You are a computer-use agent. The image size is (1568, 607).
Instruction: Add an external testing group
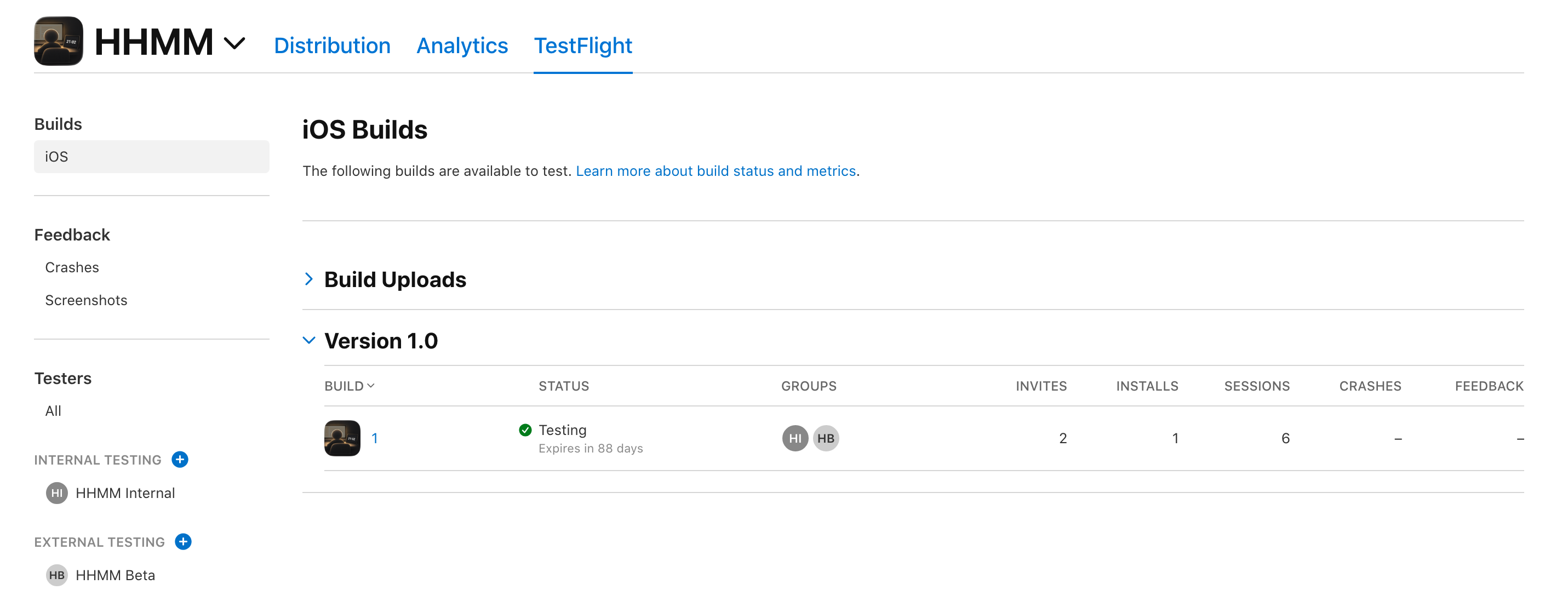click(x=183, y=542)
